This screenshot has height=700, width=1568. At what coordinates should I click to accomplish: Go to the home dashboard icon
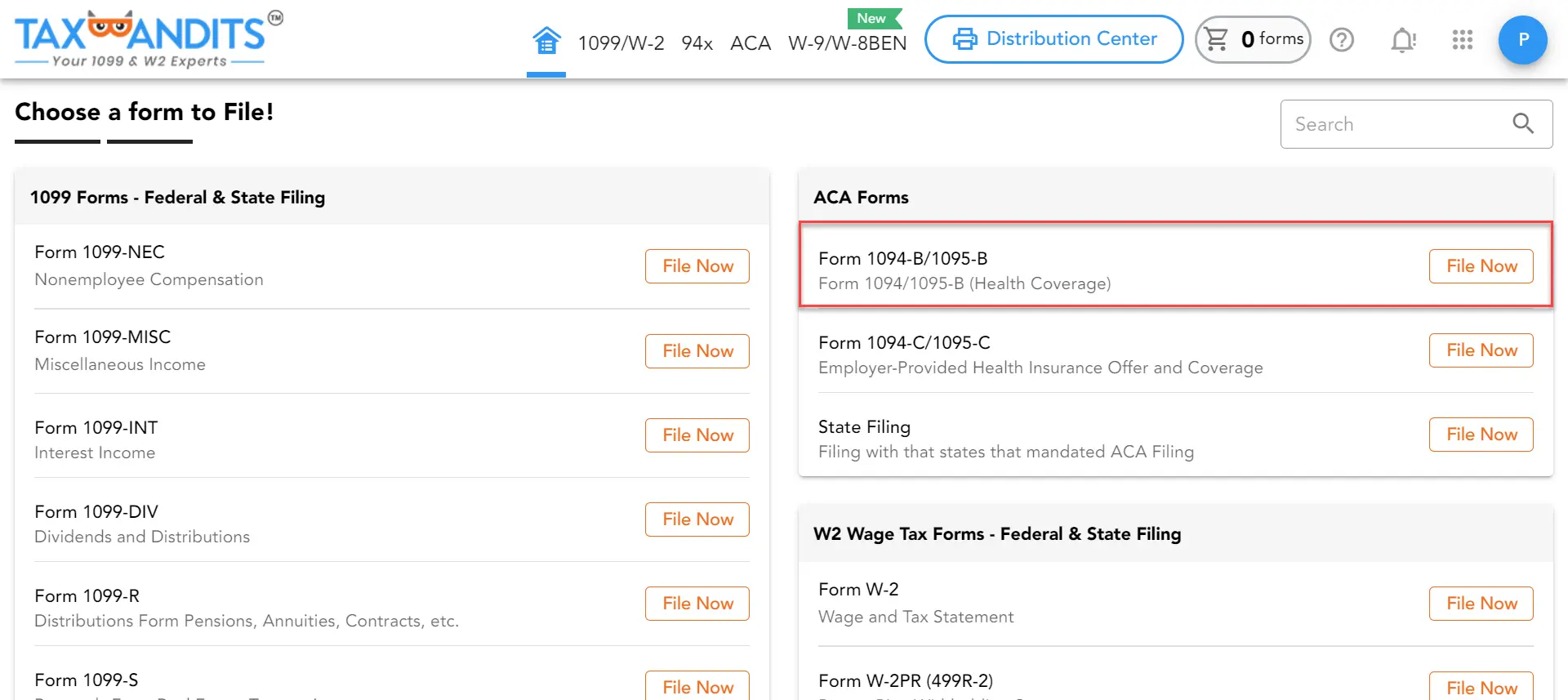546,40
